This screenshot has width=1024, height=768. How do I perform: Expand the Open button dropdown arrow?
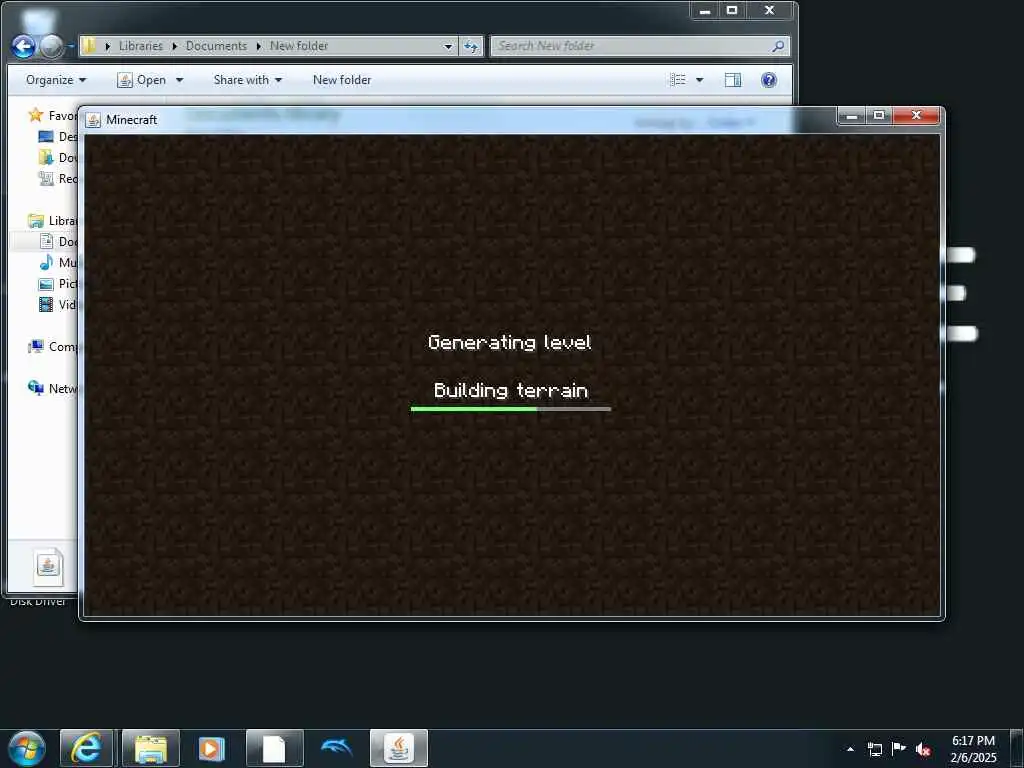click(180, 80)
